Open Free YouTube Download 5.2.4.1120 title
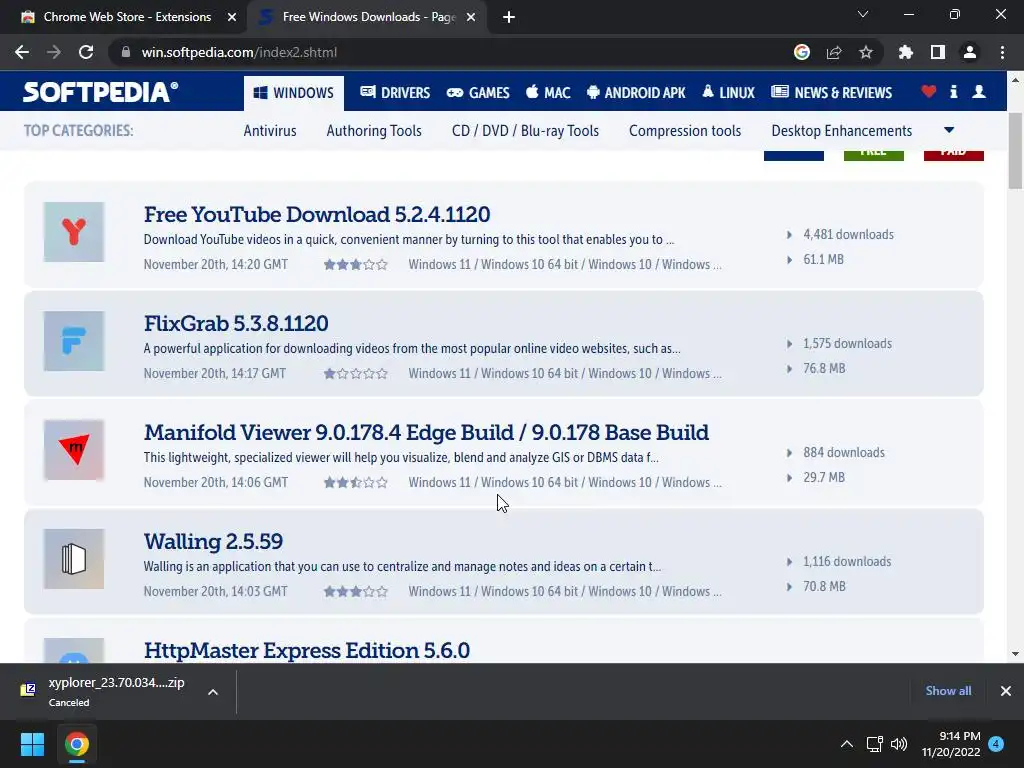Image resolution: width=1024 pixels, height=768 pixels. [x=317, y=214]
